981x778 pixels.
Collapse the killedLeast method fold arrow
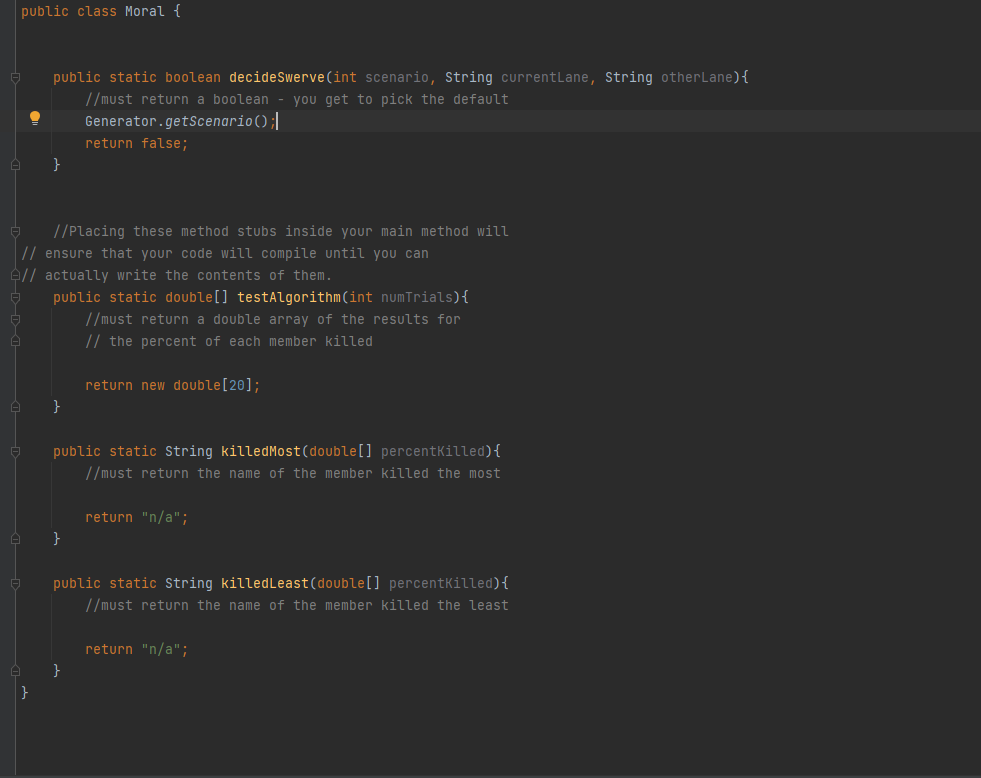click(14, 583)
